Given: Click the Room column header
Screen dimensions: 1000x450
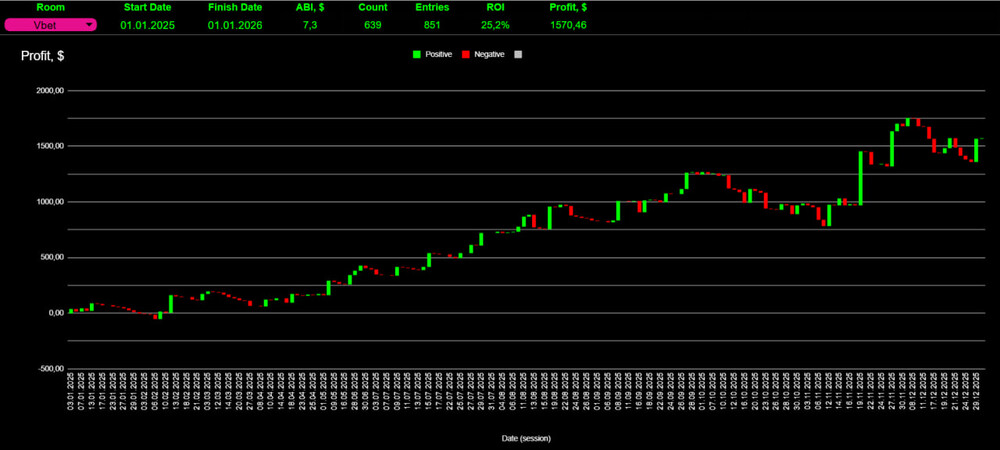Looking at the screenshot, I should (49, 7).
